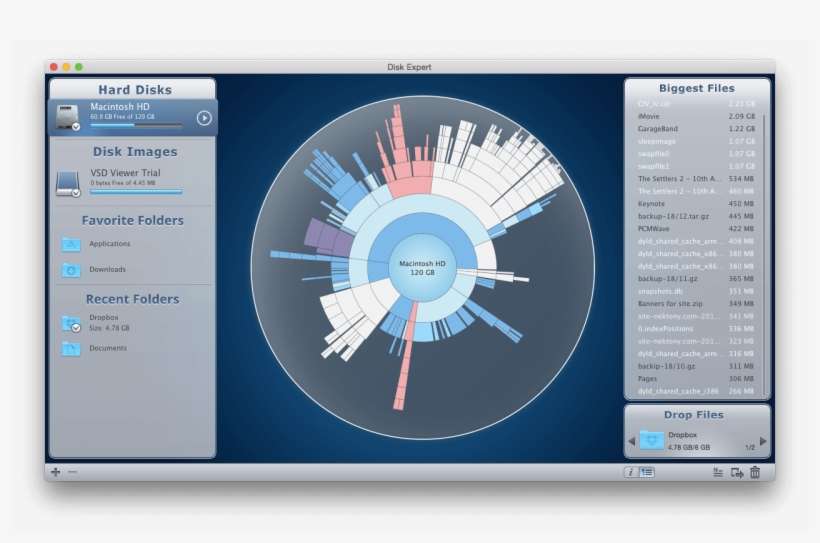Click the Dropbox label under Recent Folders
820x543 pixels.
(x=104, y=318)
